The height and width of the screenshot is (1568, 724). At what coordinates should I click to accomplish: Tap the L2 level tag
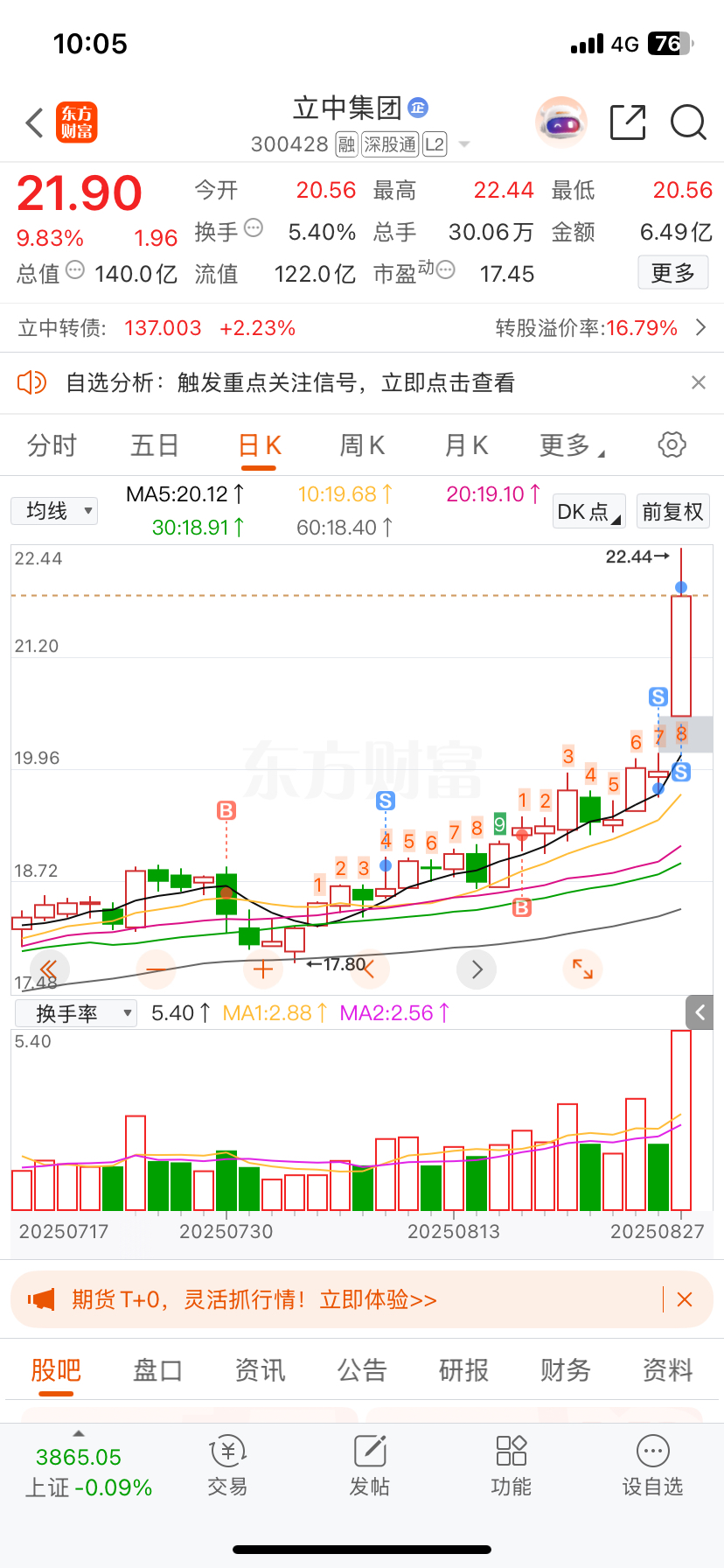point(435,144)
